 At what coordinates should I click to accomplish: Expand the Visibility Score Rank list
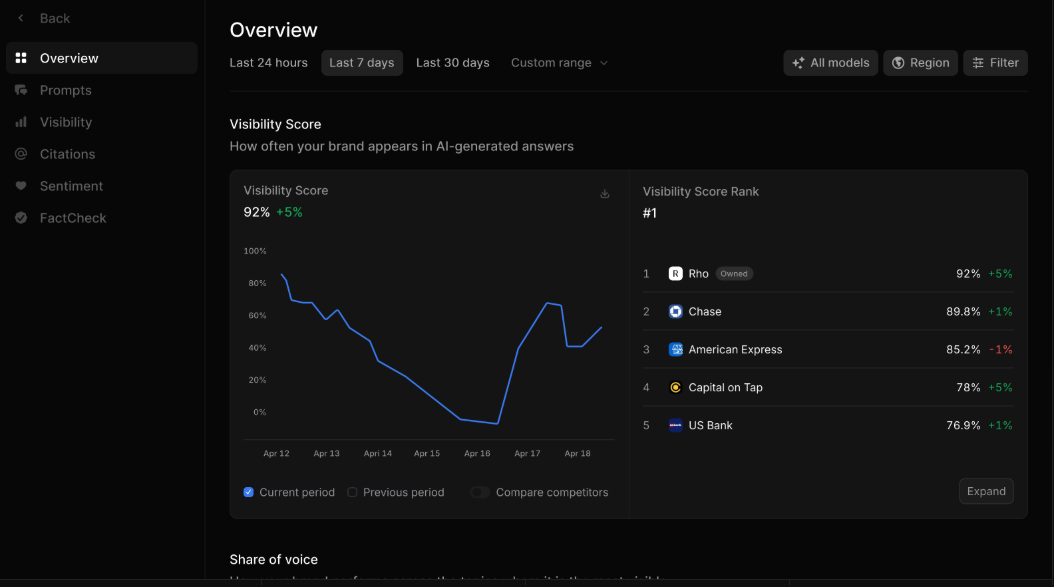point(986,491)
